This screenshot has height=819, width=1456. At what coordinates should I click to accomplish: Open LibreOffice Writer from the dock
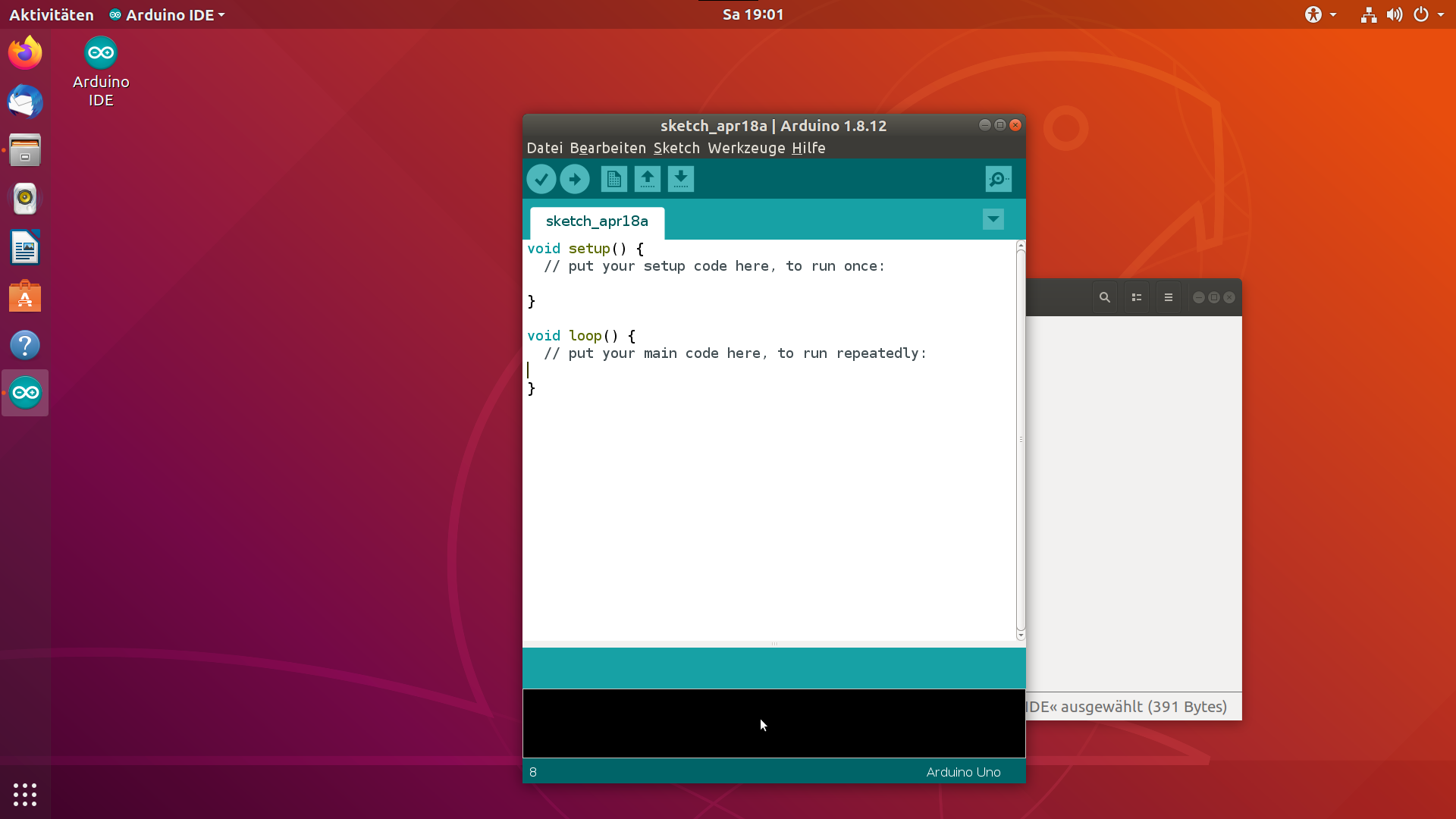[25, 247]
